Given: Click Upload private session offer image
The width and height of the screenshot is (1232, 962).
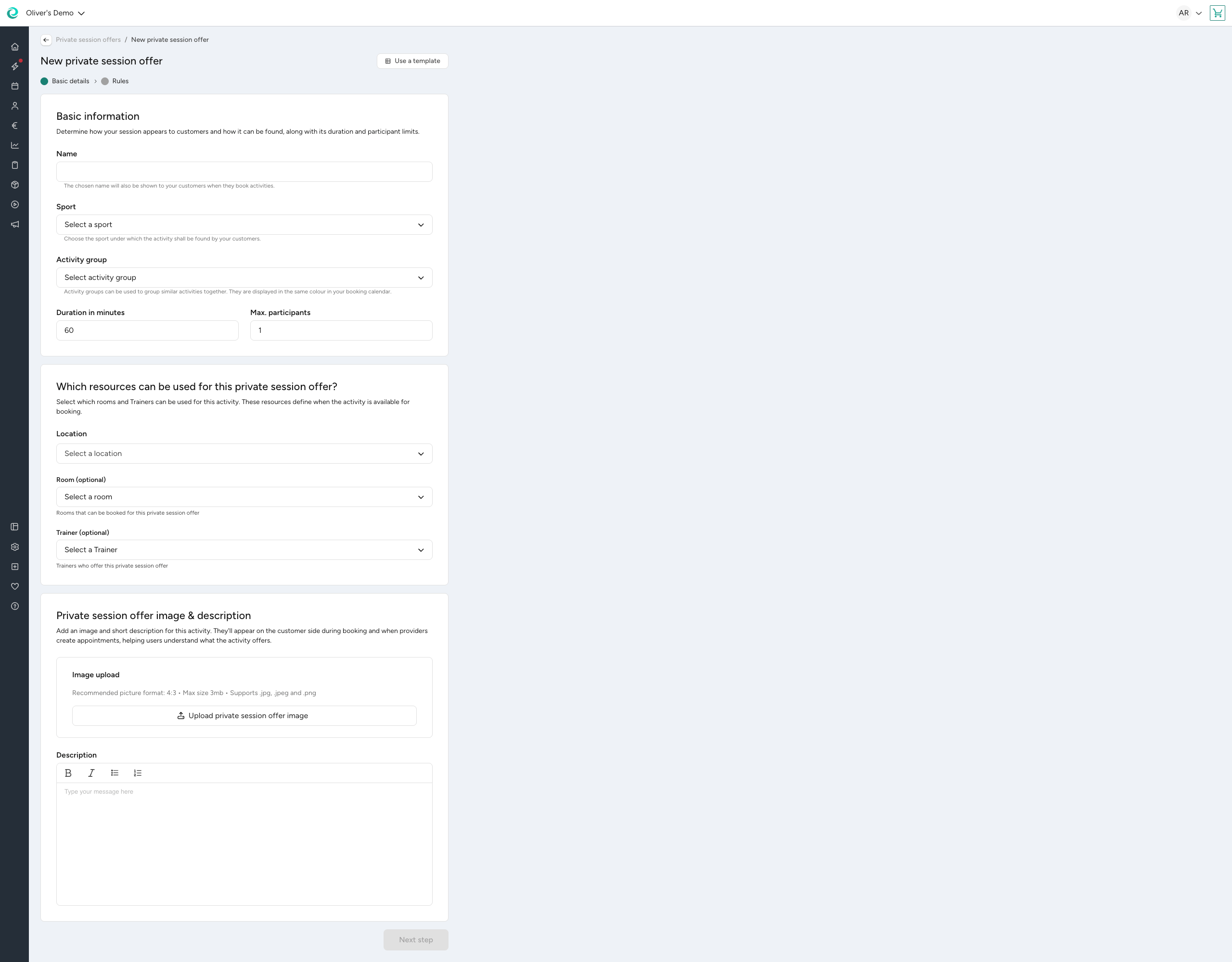Looking at the screenshot, I should [x=244, y=716].
